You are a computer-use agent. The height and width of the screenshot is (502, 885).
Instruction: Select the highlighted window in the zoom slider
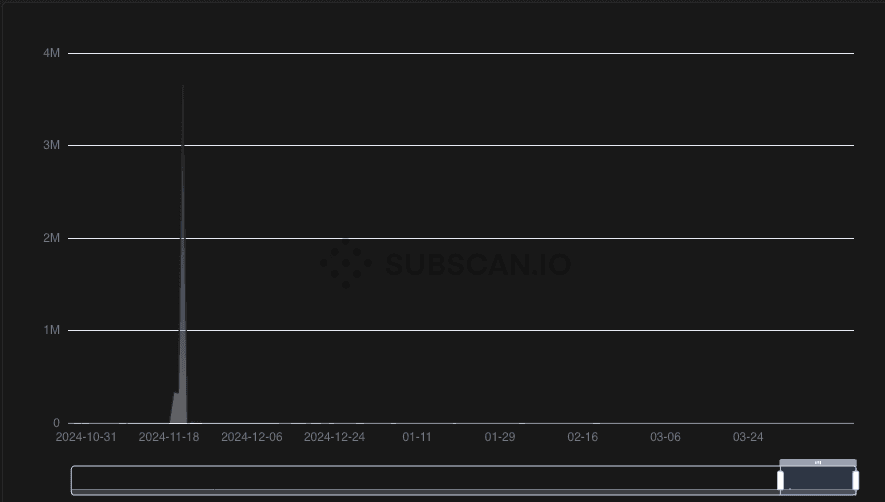click(x=818, y=480)
